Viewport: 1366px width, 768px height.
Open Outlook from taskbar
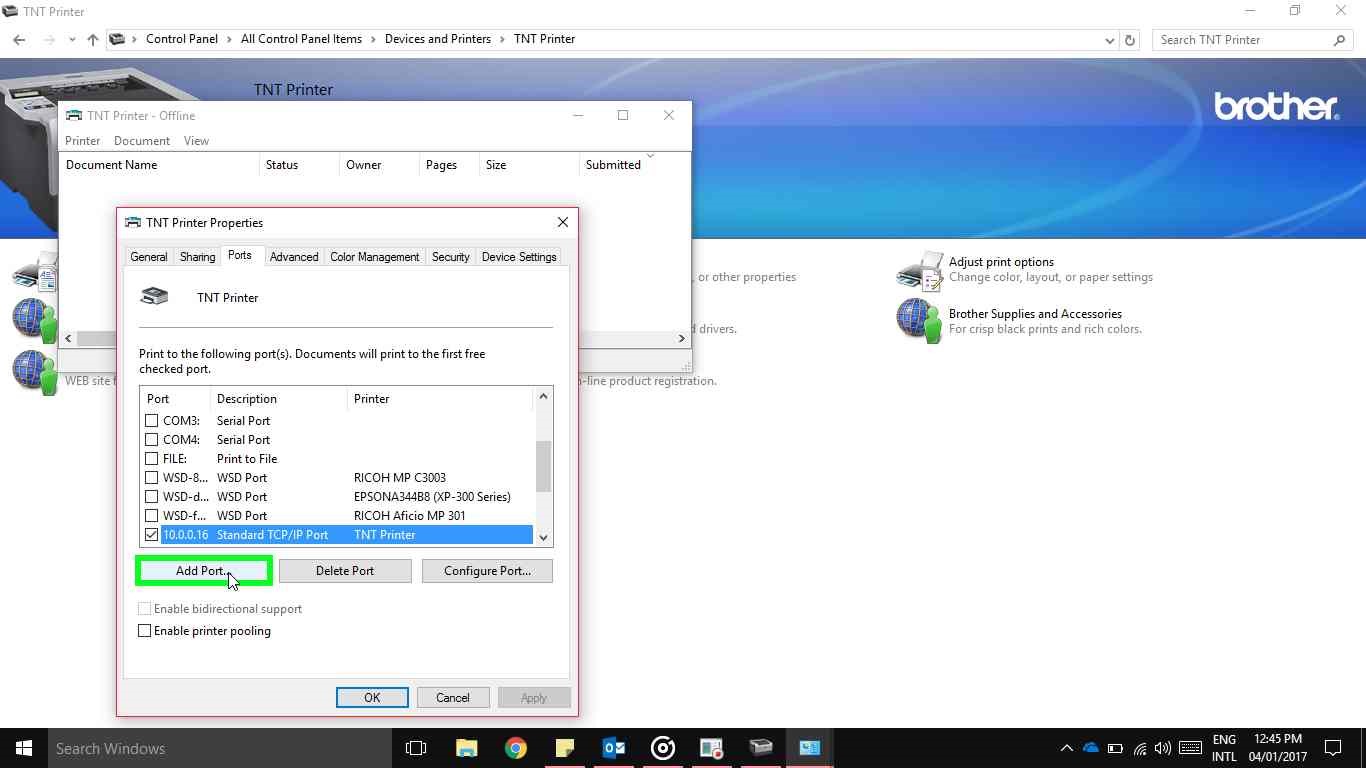coord(613,748)
